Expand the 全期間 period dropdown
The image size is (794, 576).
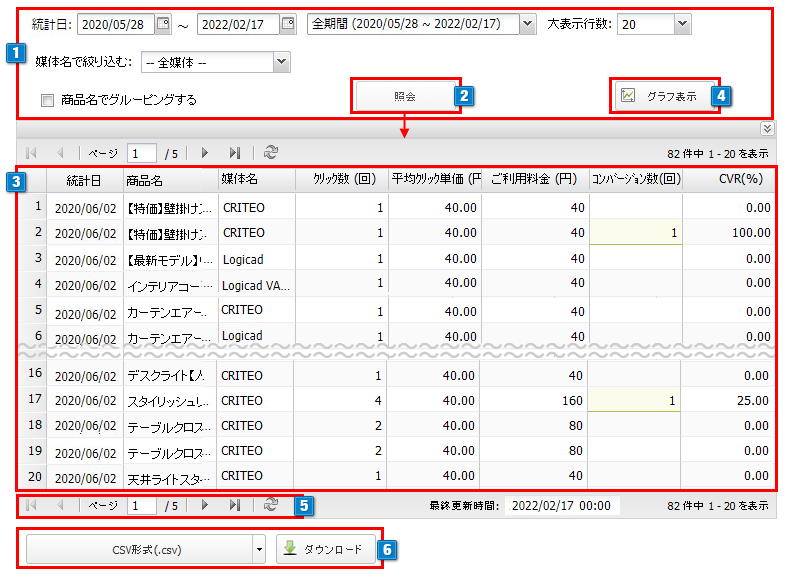click(x=528, y=24)
